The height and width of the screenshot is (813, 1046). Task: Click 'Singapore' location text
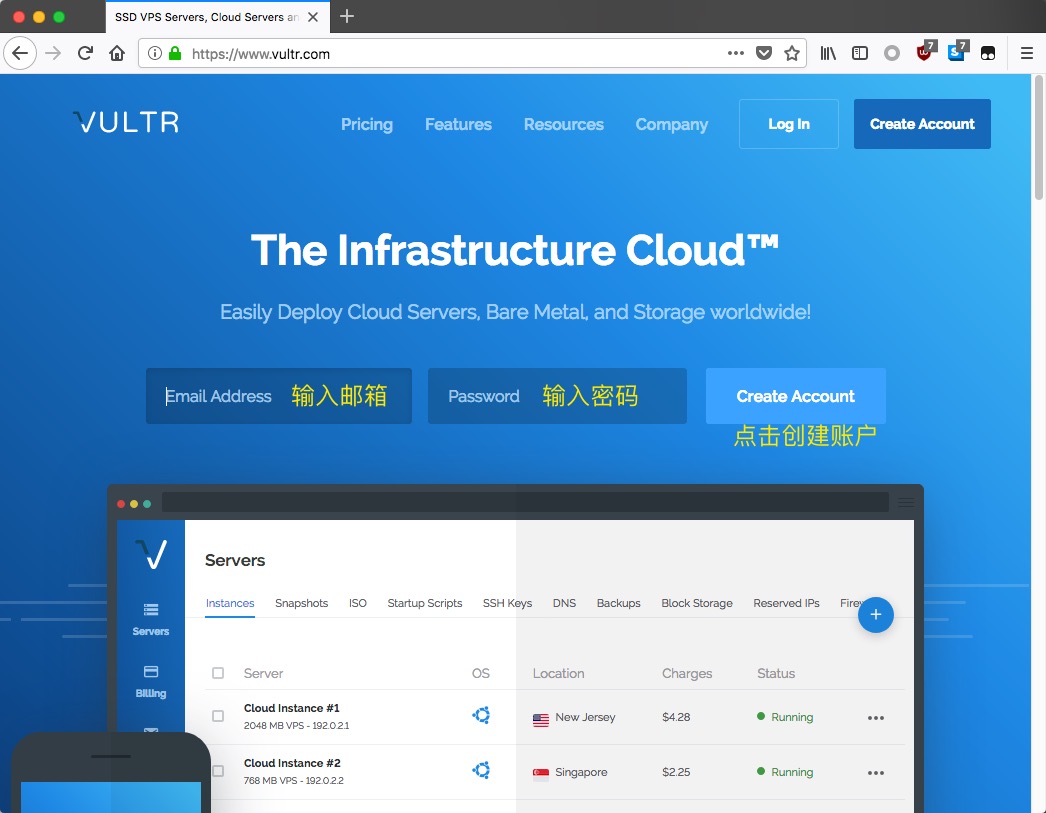pyautogui.click(x=581, y=772)
